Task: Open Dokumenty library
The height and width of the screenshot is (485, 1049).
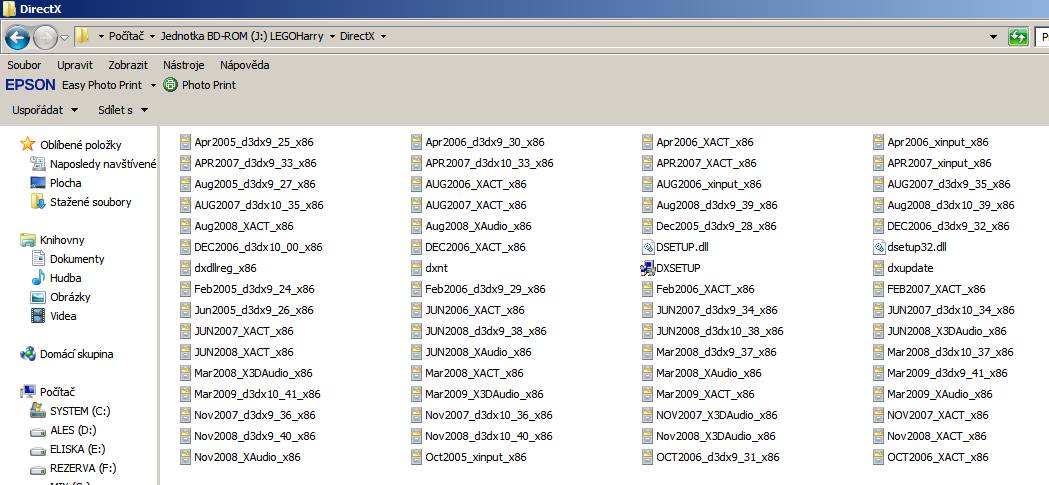Action: point(68,259)
